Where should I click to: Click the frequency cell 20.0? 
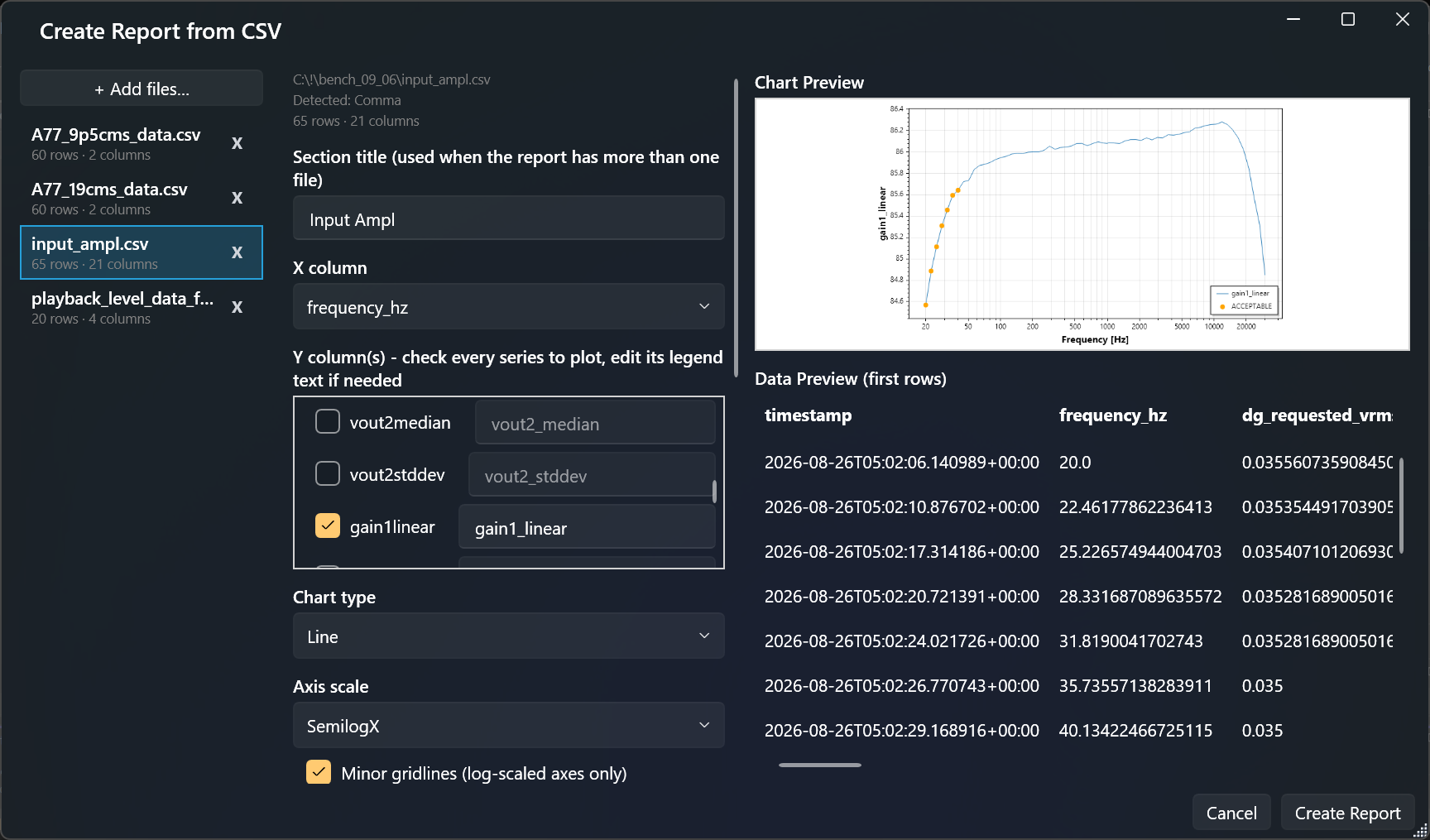point(1075,463)
